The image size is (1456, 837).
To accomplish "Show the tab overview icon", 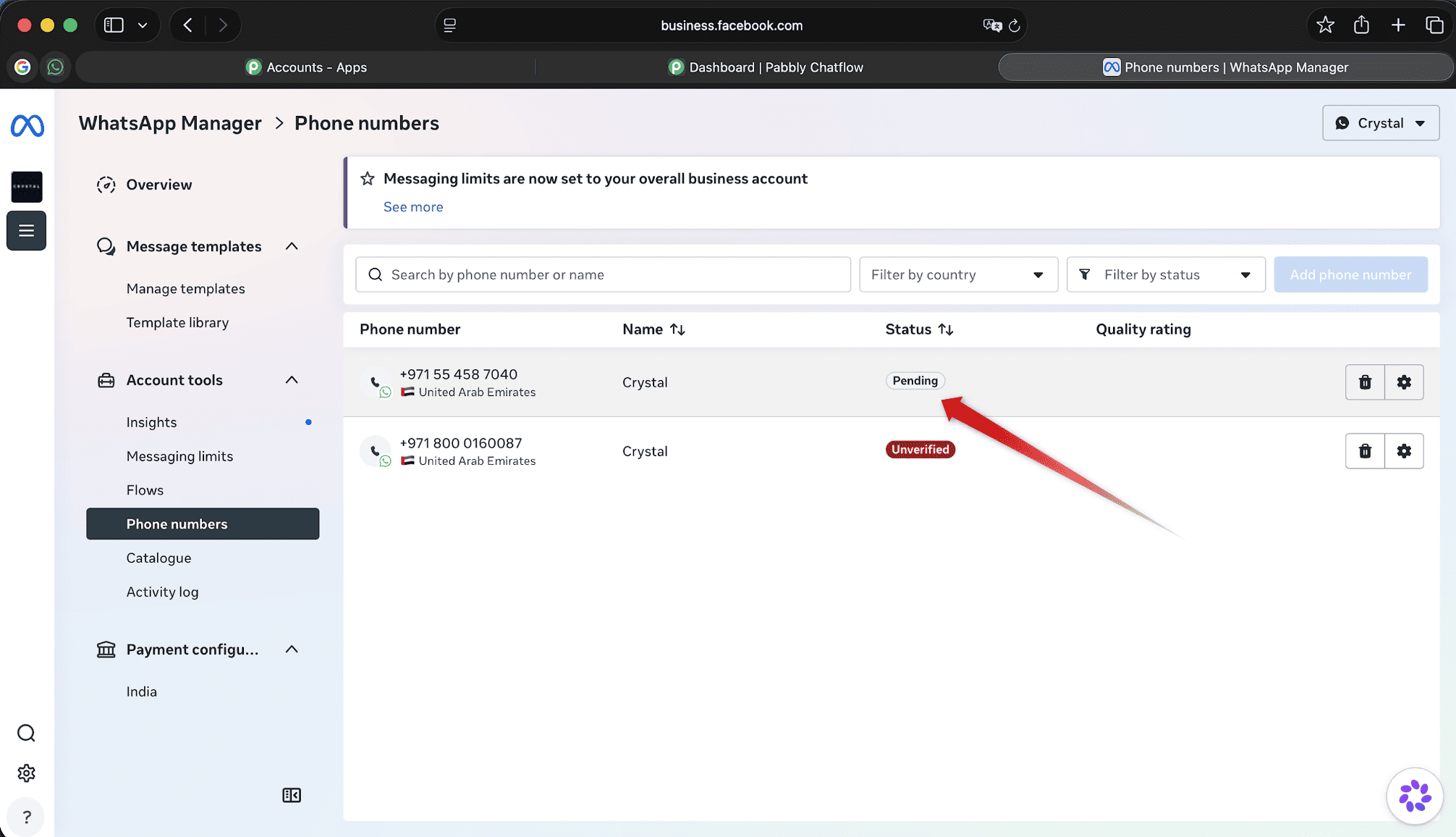I will click(x=1434, y=25).
